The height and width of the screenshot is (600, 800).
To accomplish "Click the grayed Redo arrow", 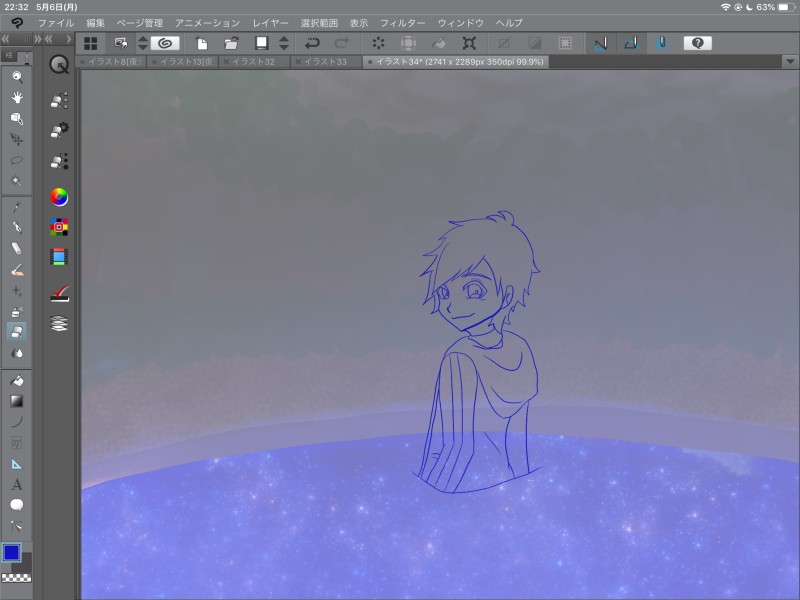I will (x=342, y=43).
